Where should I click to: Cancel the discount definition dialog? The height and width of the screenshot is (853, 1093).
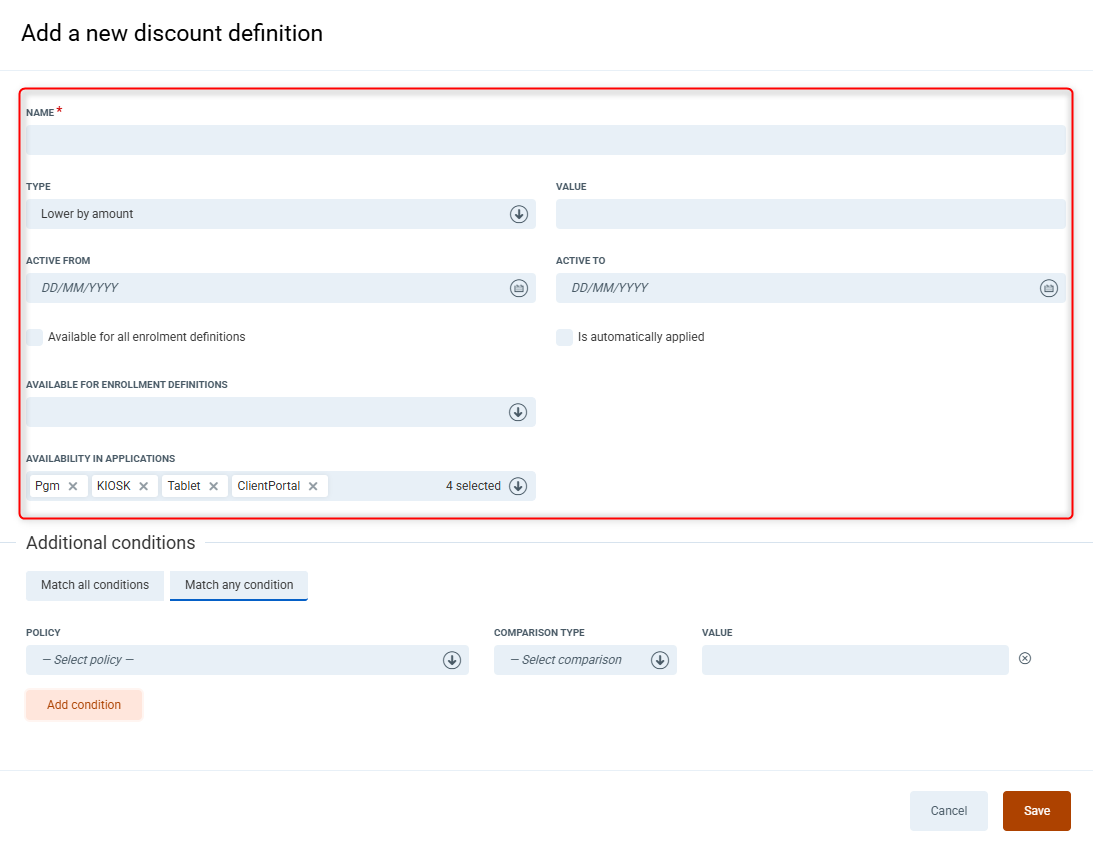coord(948,811)
